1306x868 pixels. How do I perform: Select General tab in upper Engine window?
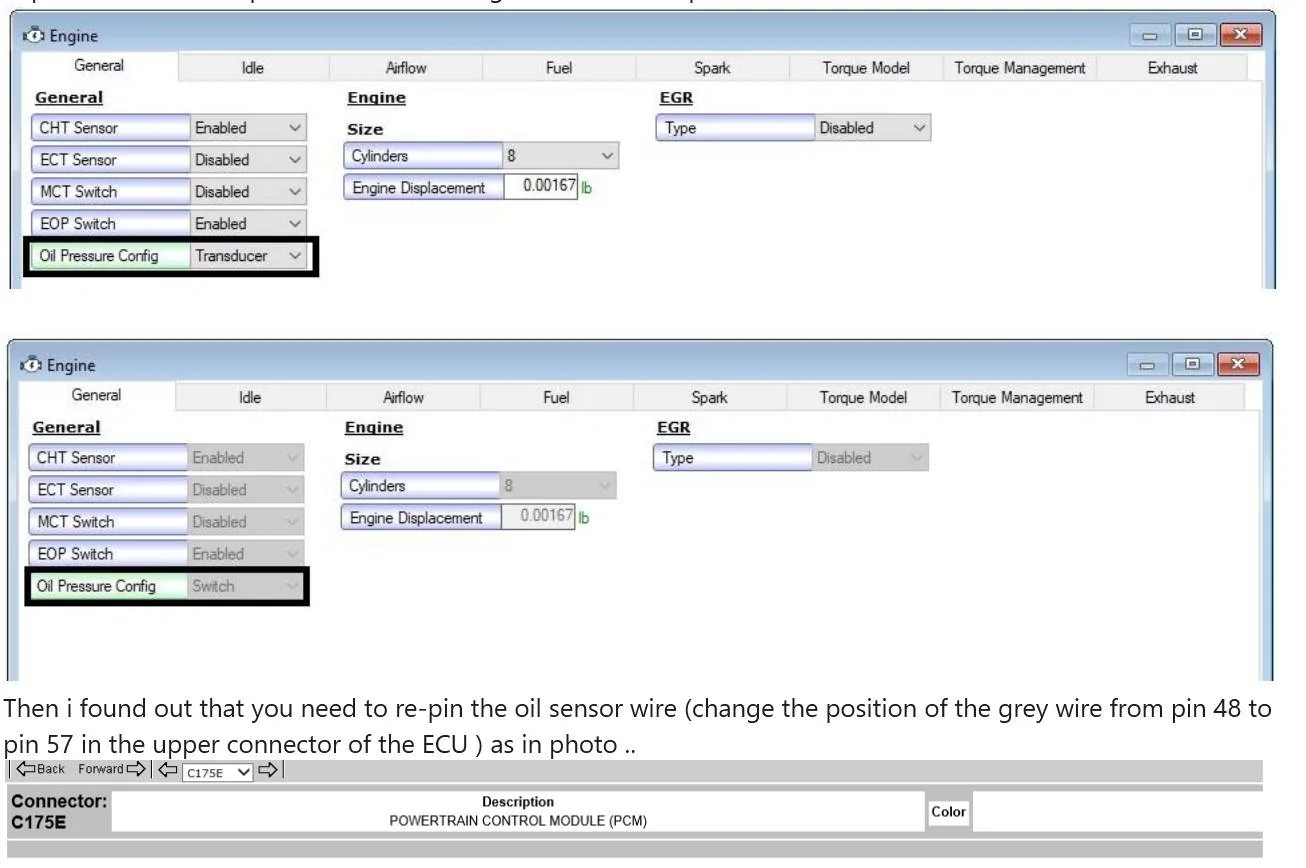[x=99, y=66]
